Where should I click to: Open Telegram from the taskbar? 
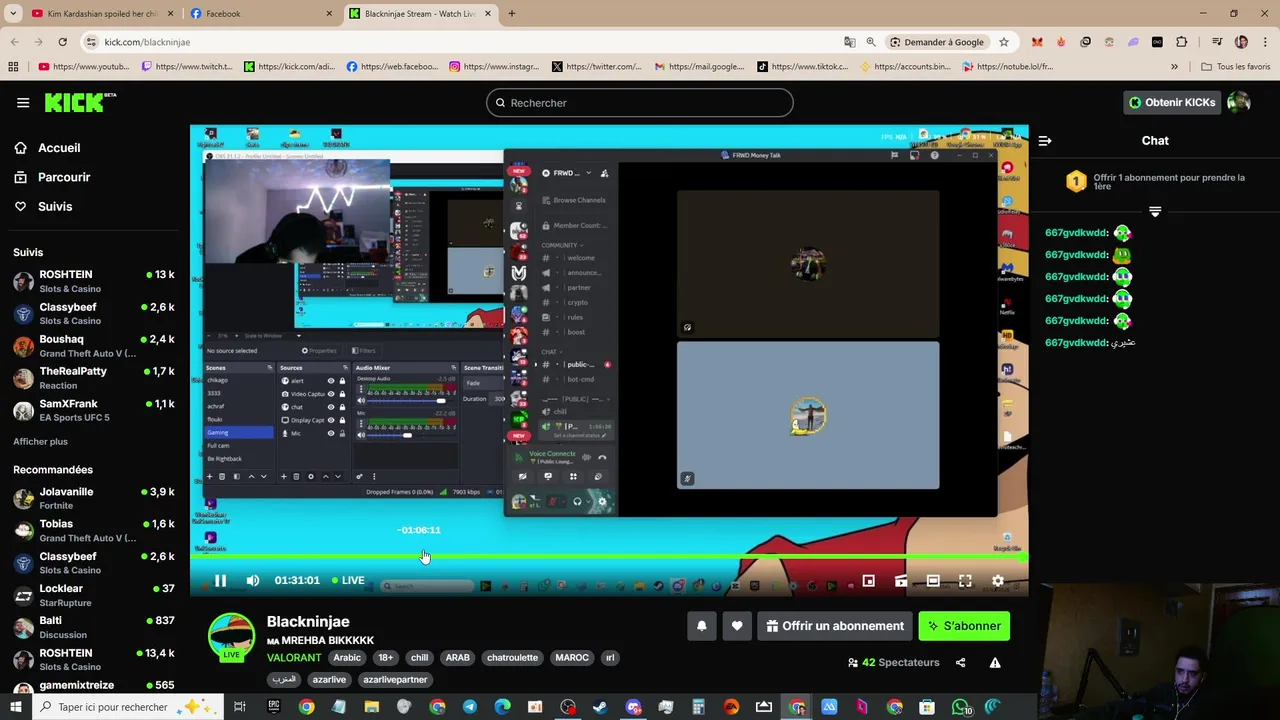pos(470,707)
